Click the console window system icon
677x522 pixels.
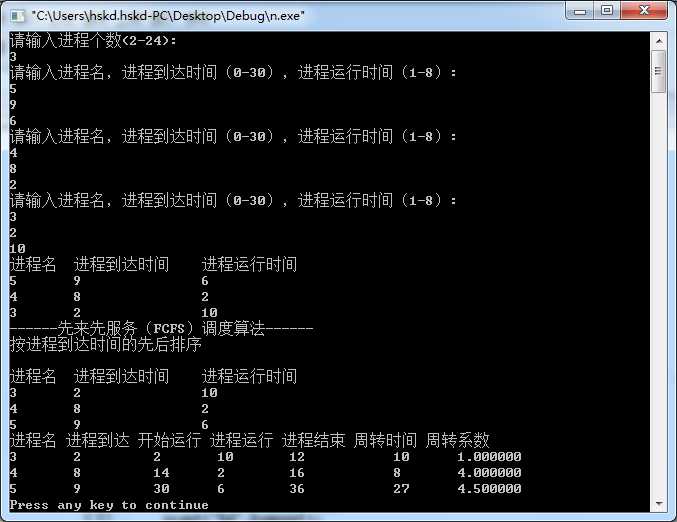coord(18,16)
